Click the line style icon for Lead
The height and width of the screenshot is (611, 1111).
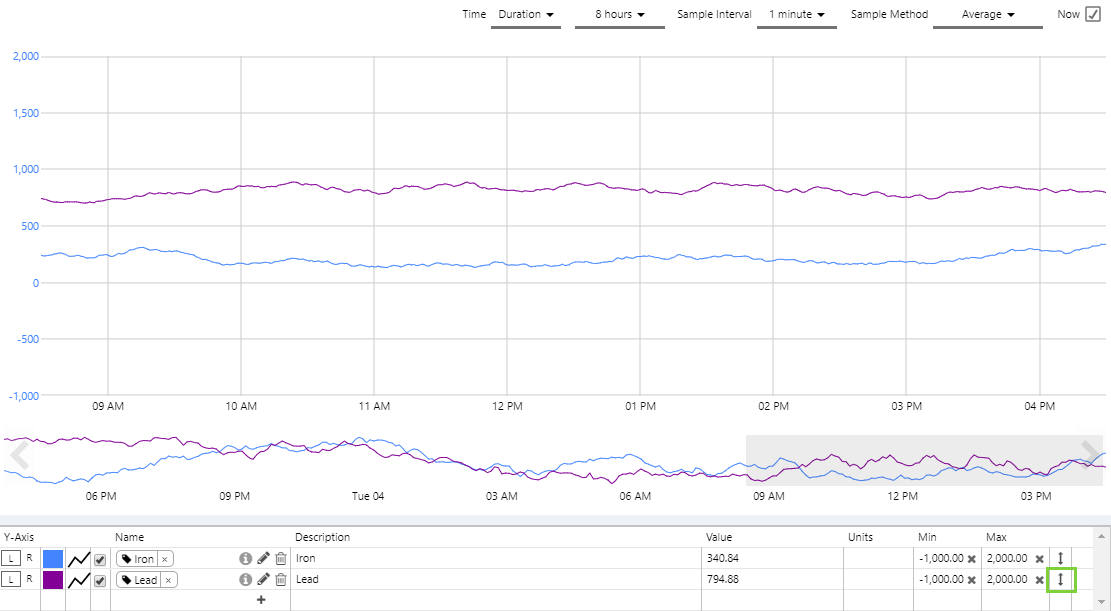tap(79, 580)
